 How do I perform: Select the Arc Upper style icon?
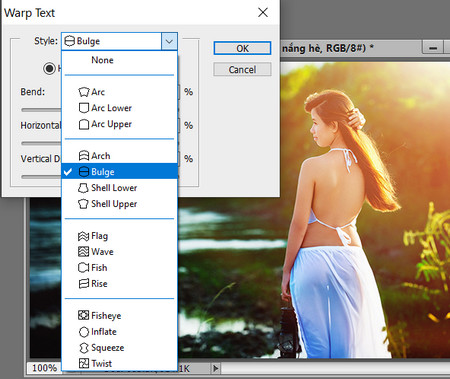(x=84, y=124)
